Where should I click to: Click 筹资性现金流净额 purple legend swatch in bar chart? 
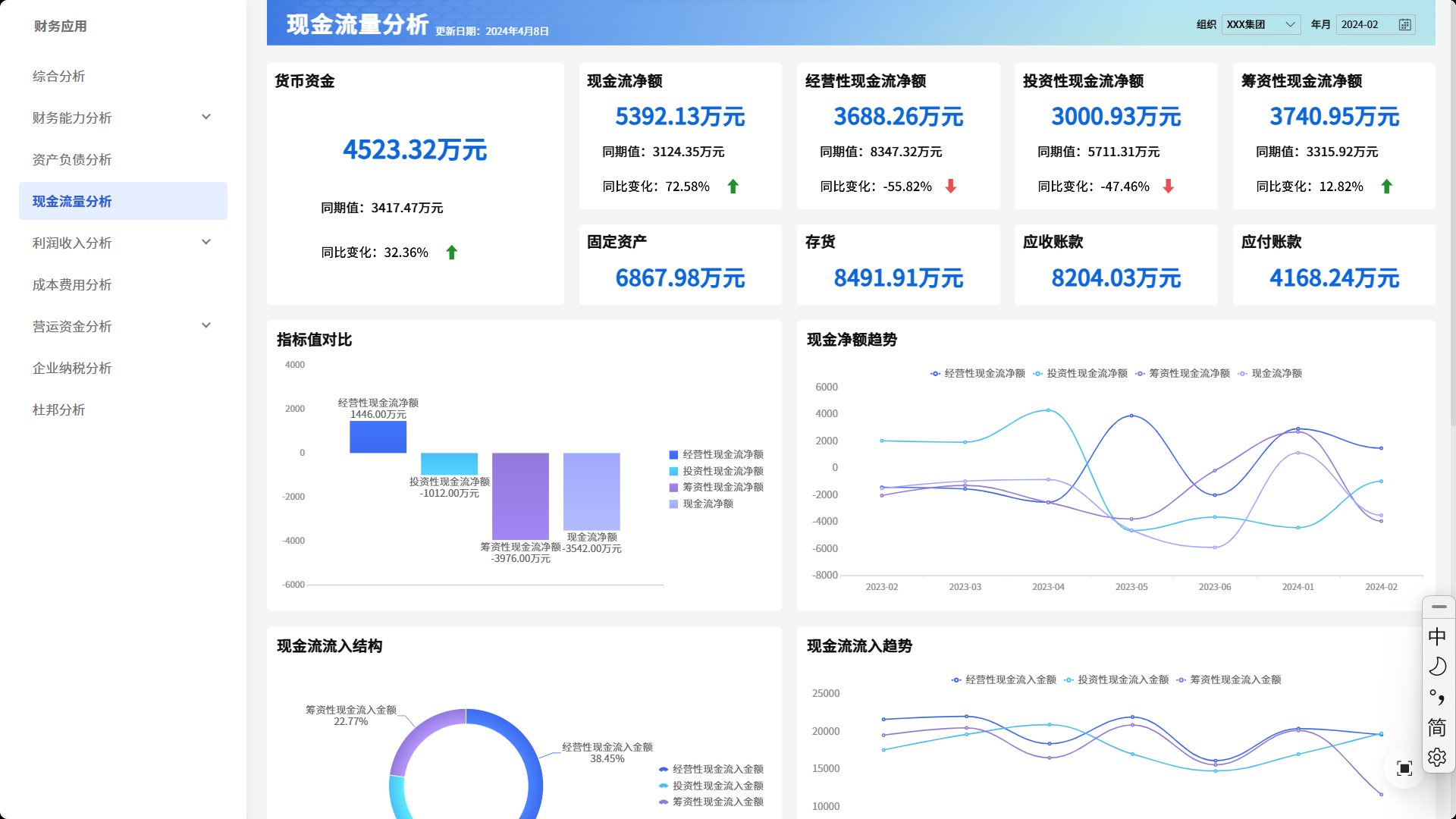(x=673, y=488)
